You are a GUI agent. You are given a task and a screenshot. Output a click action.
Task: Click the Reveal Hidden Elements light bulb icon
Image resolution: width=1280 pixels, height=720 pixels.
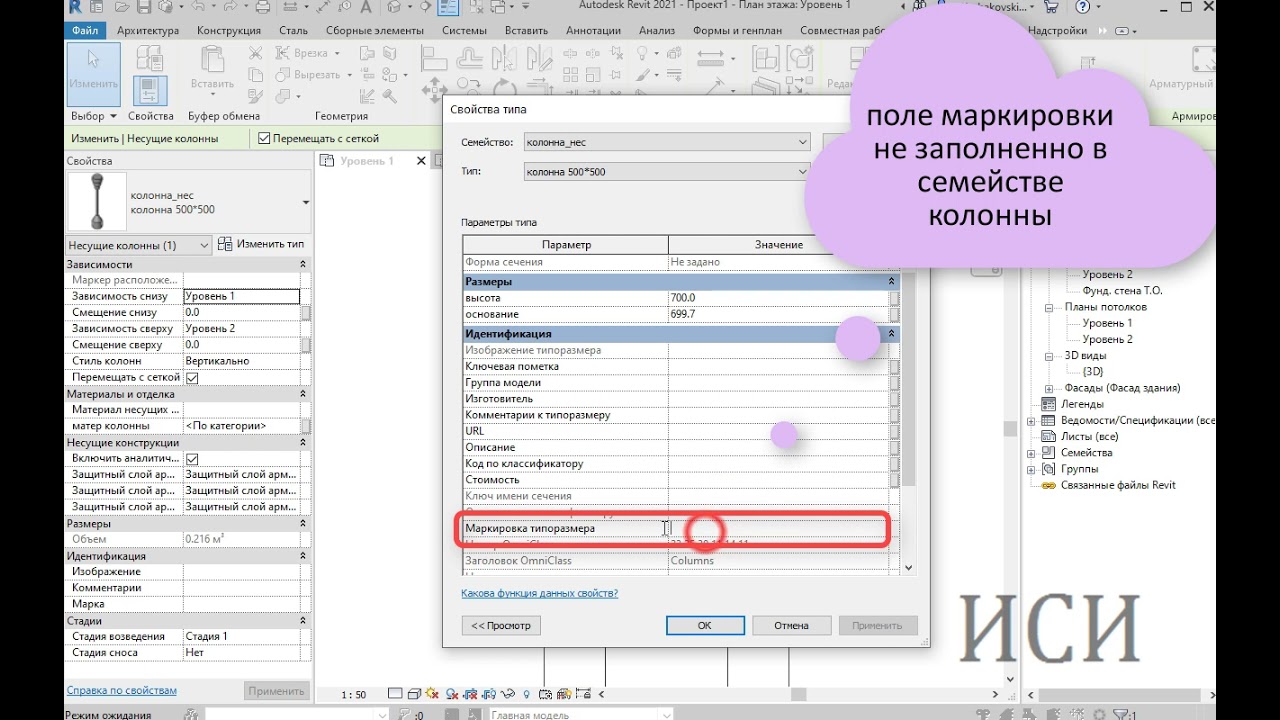pyautogui.click(x=526, y=694)
